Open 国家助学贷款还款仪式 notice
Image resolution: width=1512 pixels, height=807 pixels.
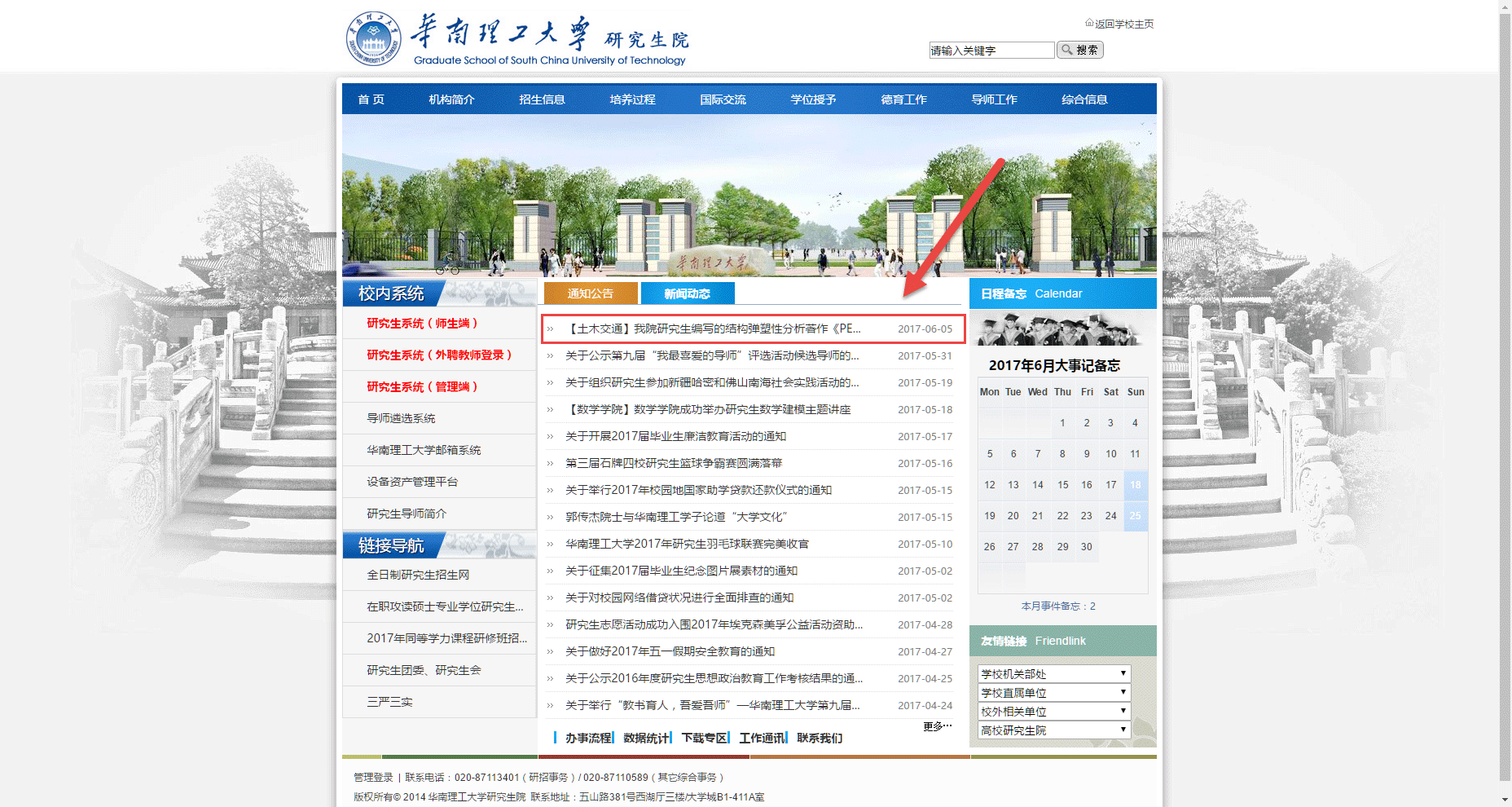coord(698,490)
